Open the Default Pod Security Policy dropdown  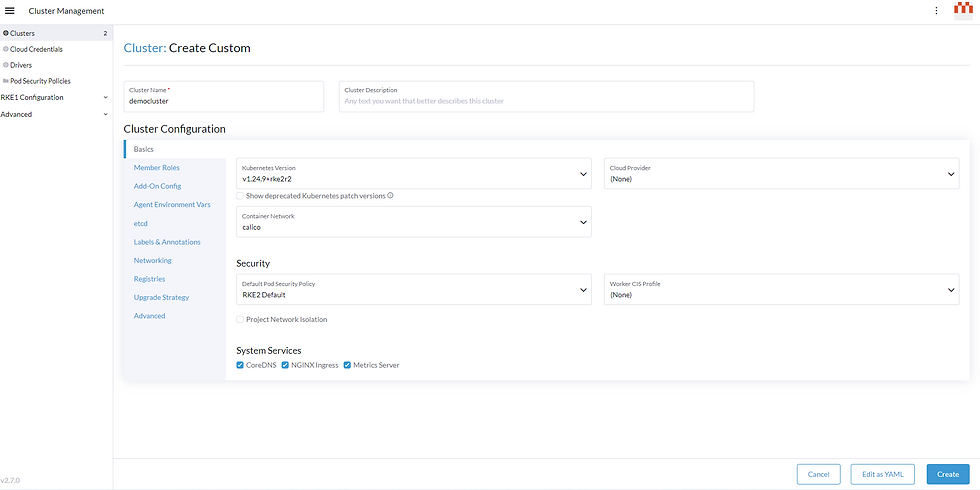[414, 289]
